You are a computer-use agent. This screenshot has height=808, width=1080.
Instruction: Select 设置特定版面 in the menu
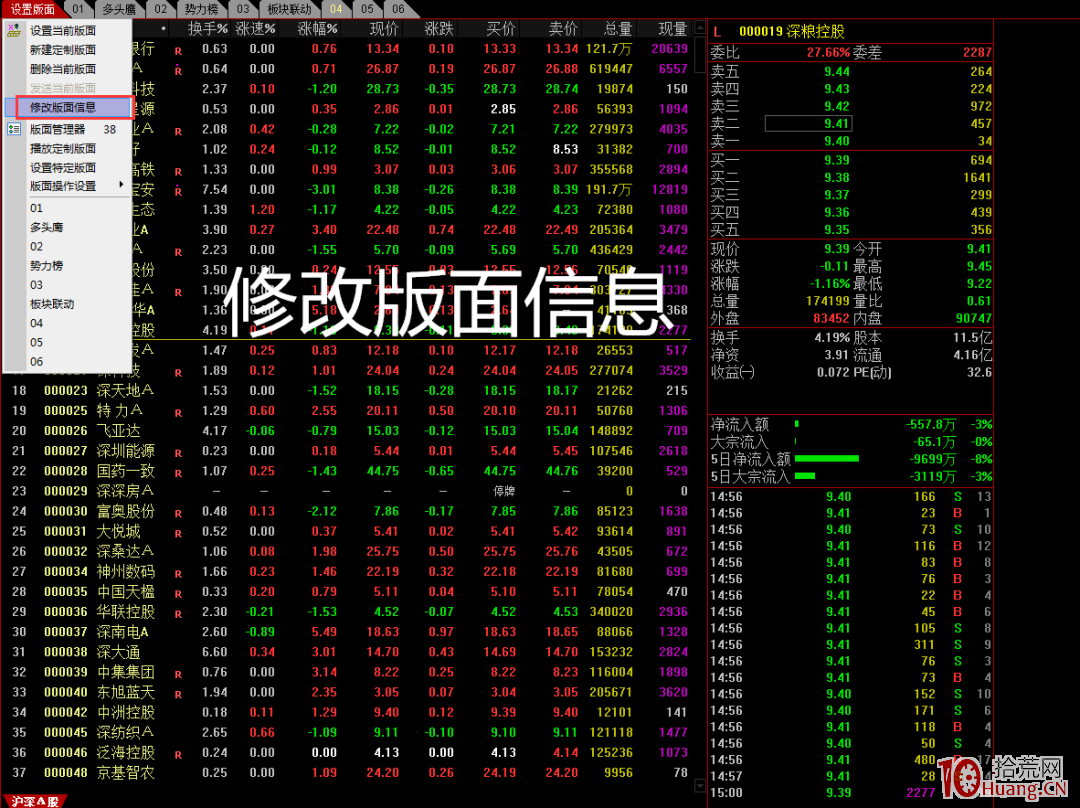click(x=63, y=167)
